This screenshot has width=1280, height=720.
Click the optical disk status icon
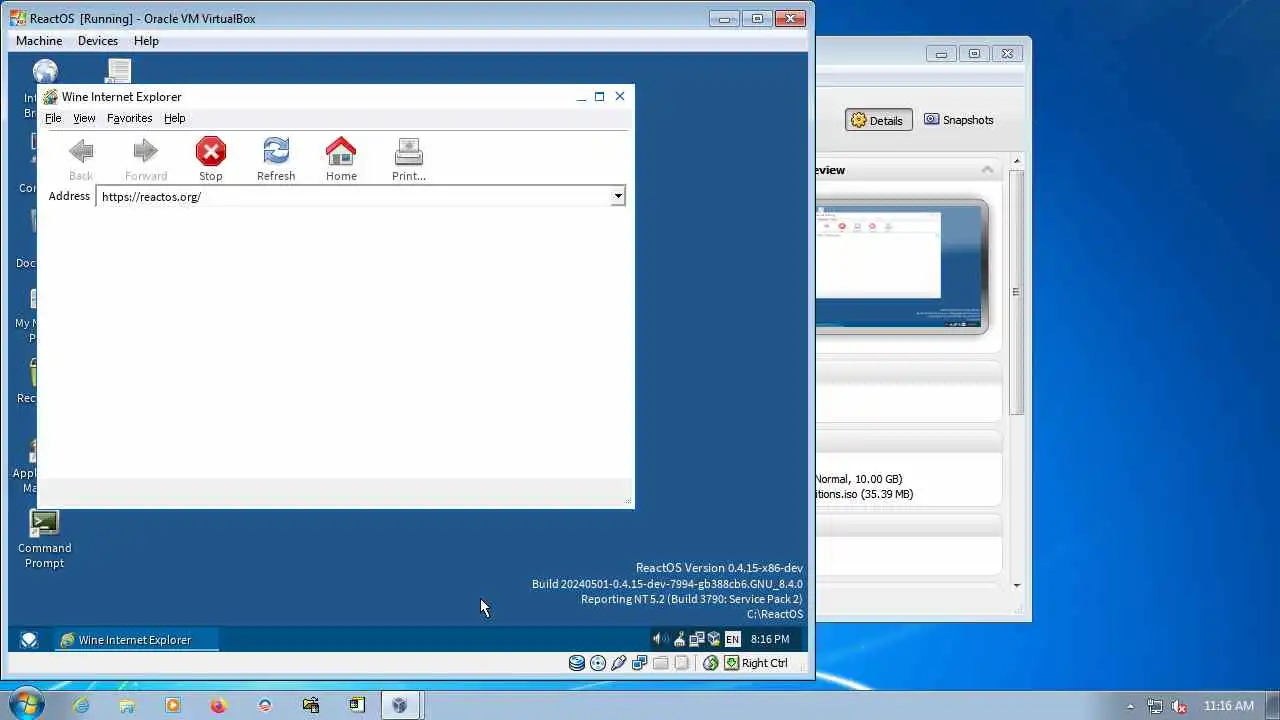point(598,663)
